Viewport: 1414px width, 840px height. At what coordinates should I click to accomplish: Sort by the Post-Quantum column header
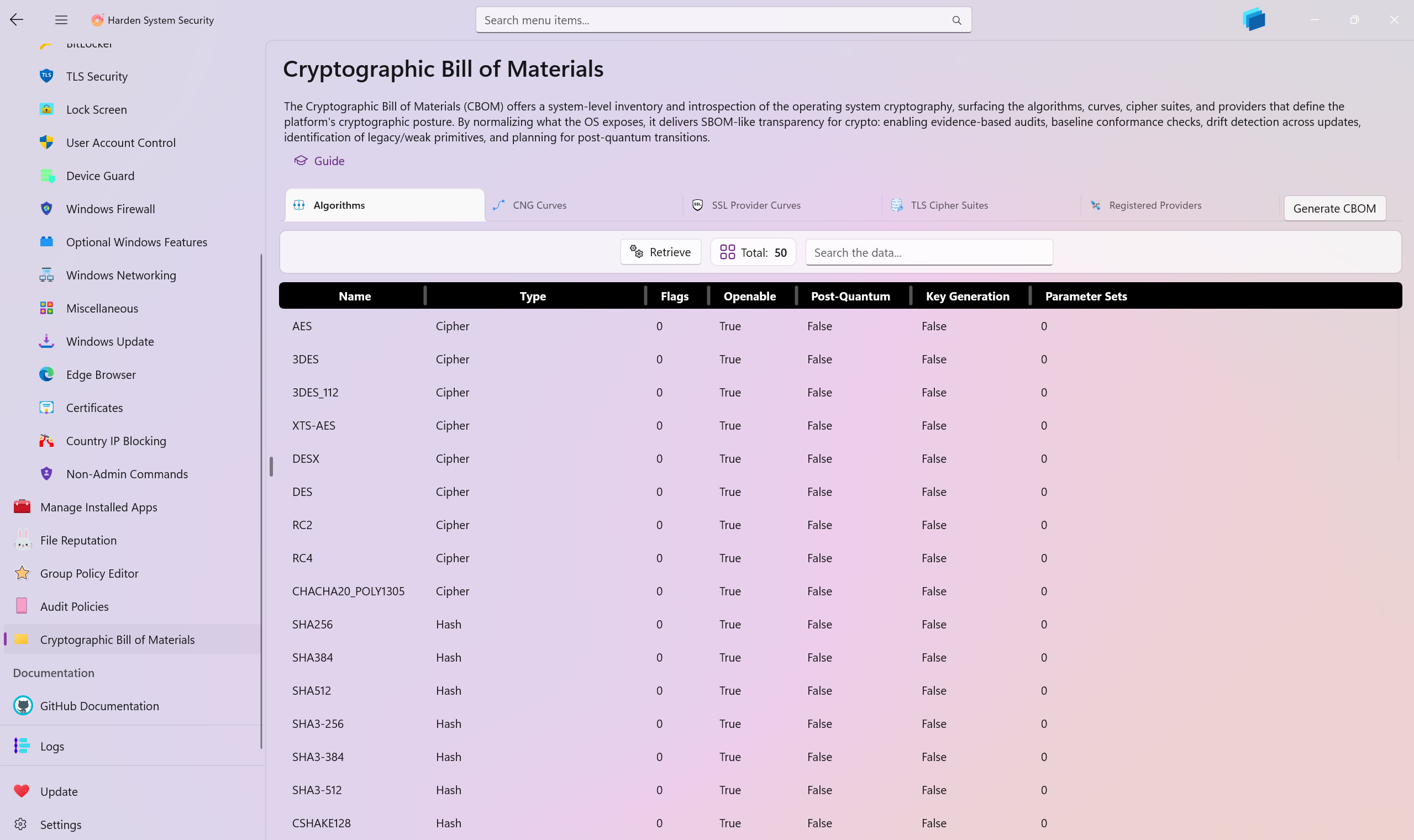point(850,296)
